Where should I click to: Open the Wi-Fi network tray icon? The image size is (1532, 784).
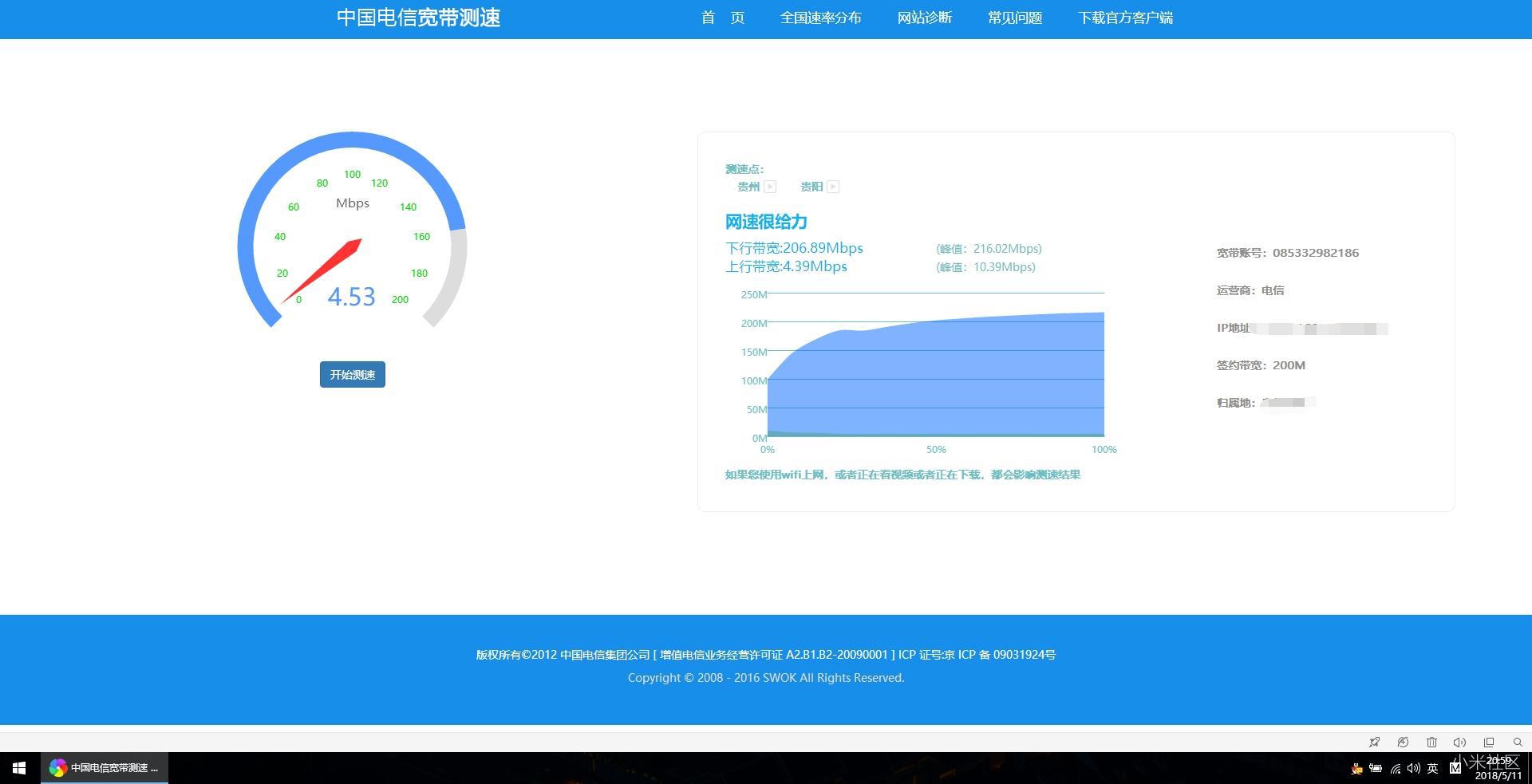pyautogui.click(x=1395, y=768)
